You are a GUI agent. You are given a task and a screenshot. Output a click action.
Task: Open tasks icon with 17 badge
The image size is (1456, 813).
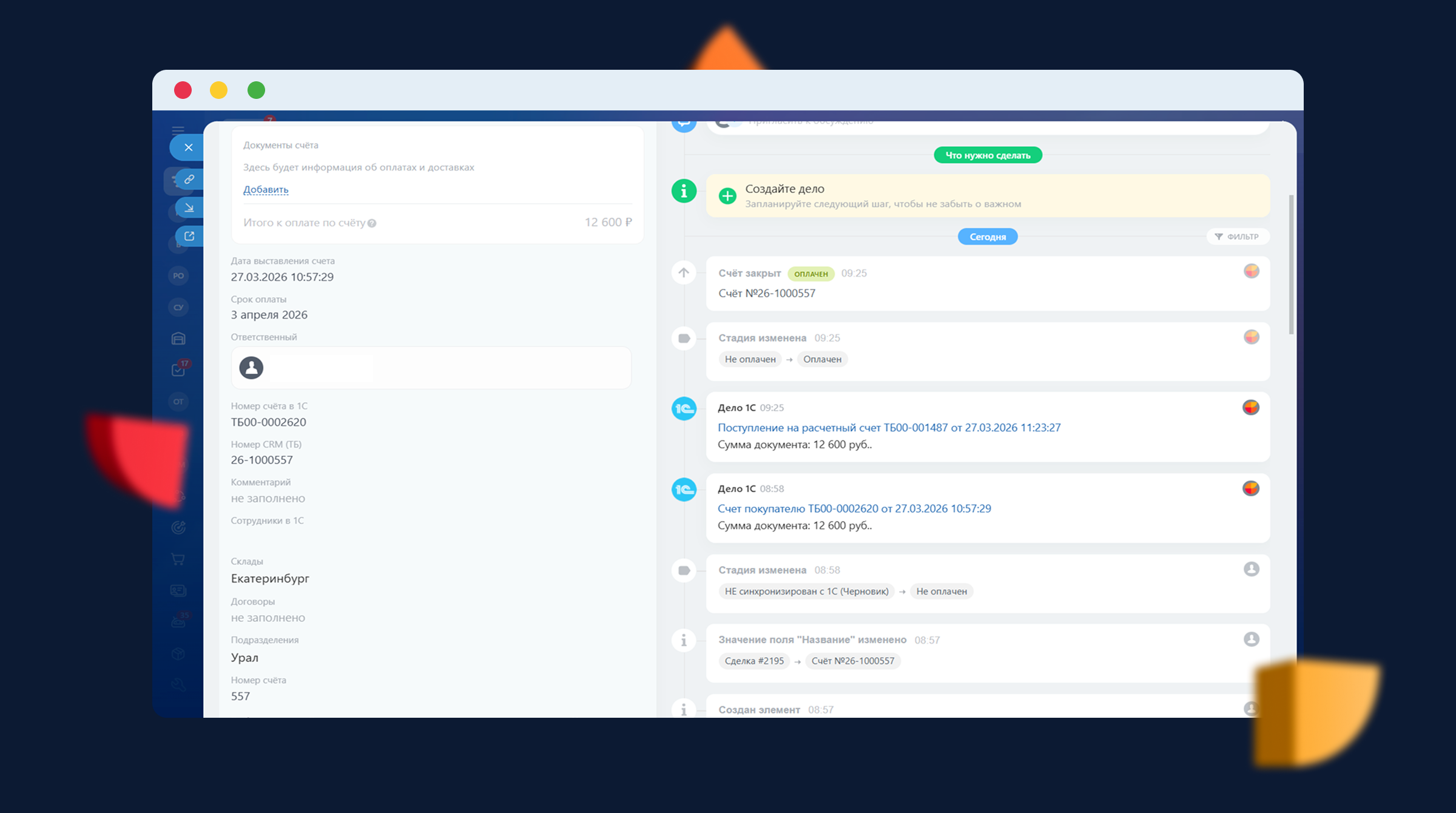(x=178, y=369)
